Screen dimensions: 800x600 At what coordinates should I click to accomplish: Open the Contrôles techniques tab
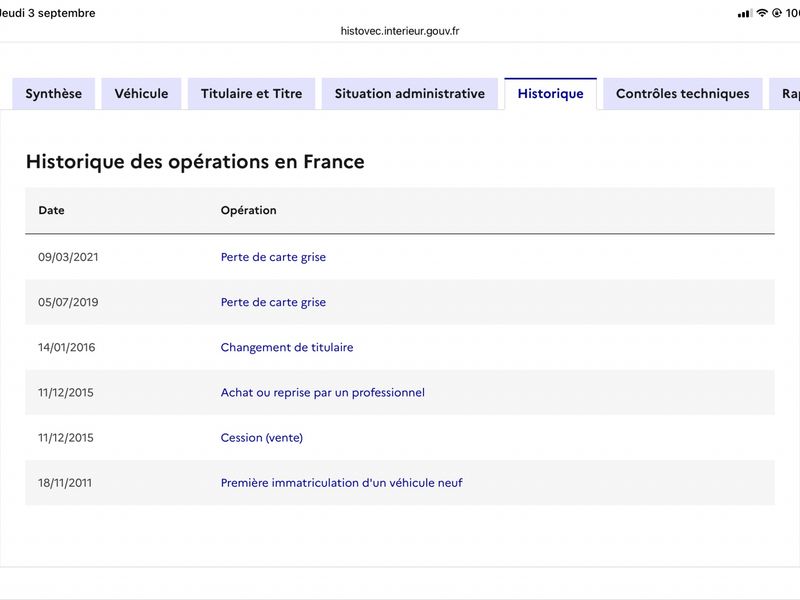683,94
